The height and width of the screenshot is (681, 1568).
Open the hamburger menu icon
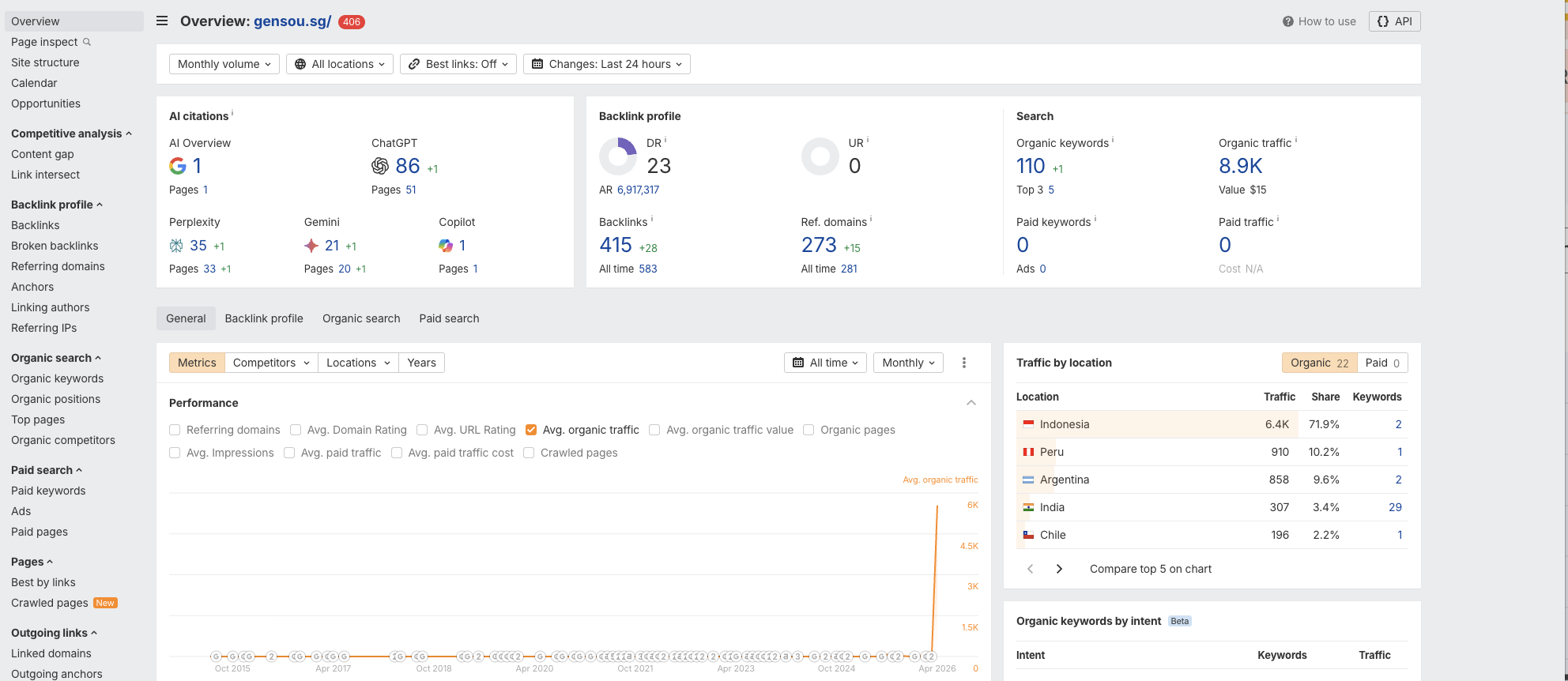click(162, 21)
